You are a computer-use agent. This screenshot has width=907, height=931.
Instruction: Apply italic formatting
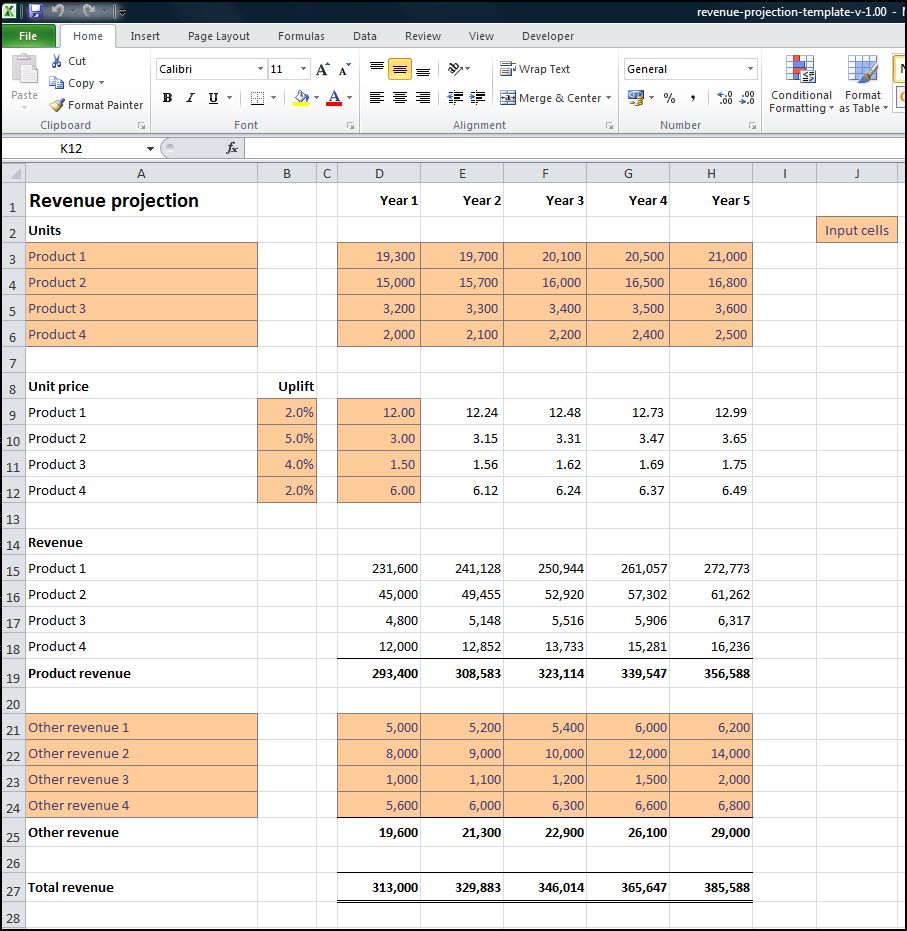click(189, 99)
